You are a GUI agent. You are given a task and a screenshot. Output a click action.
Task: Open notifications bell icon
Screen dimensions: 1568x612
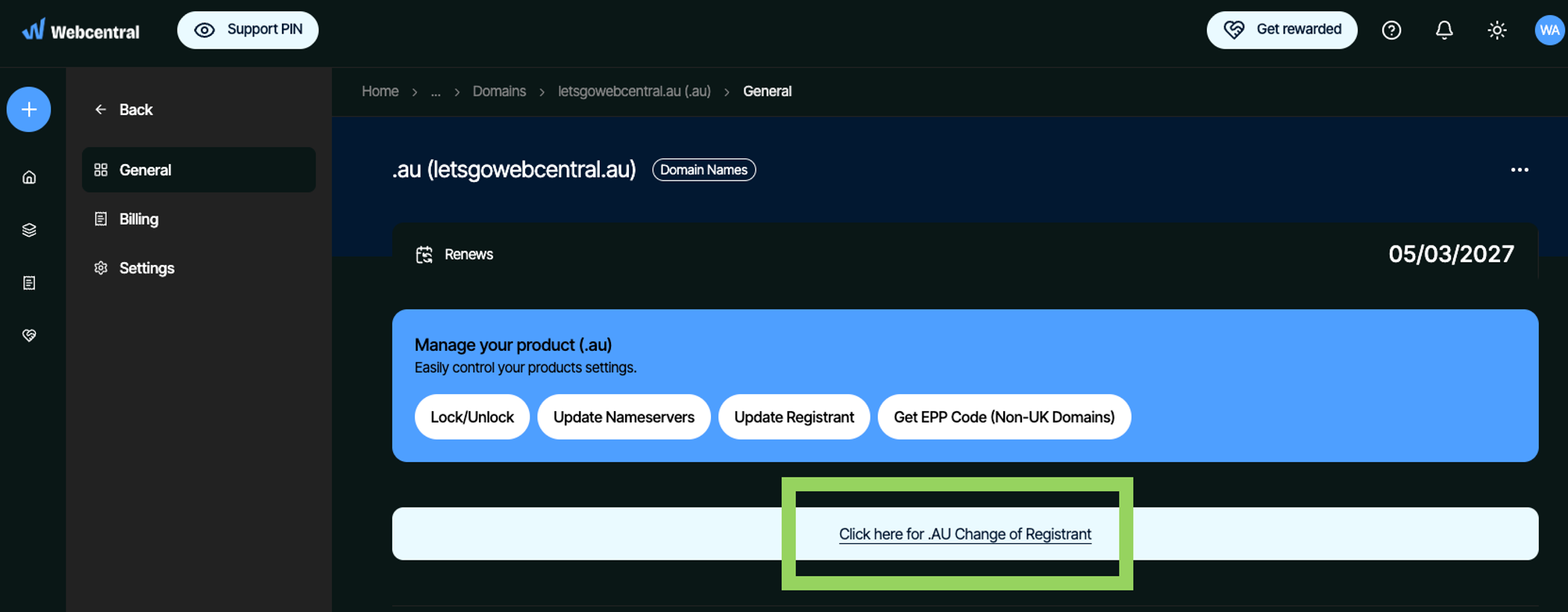coord(1444,30)
